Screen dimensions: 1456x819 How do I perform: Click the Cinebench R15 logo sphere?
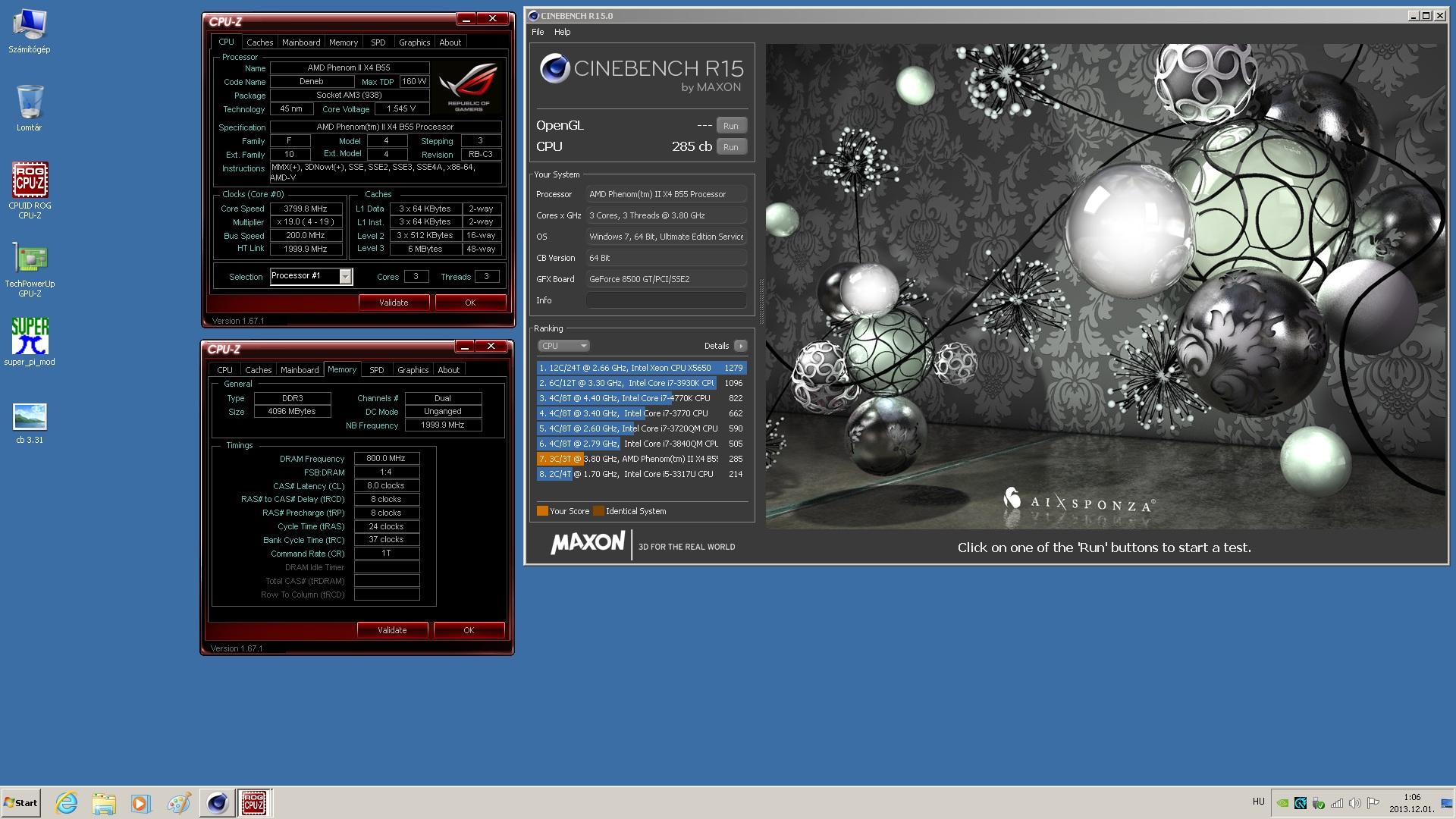click(x=554, y=69)
